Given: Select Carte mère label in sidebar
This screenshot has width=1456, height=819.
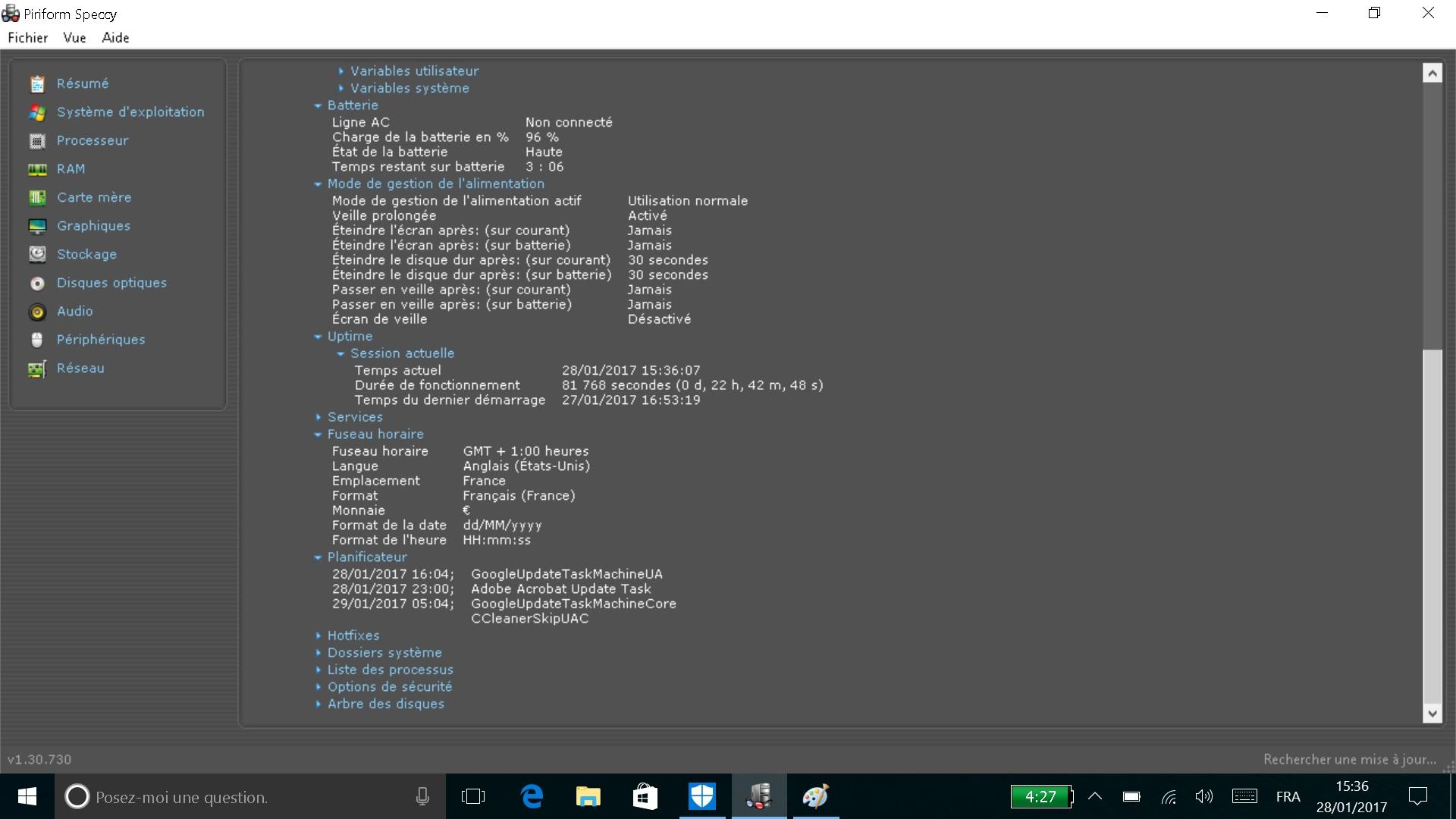Looking at the screenshot, I should (x=94, y=197).
